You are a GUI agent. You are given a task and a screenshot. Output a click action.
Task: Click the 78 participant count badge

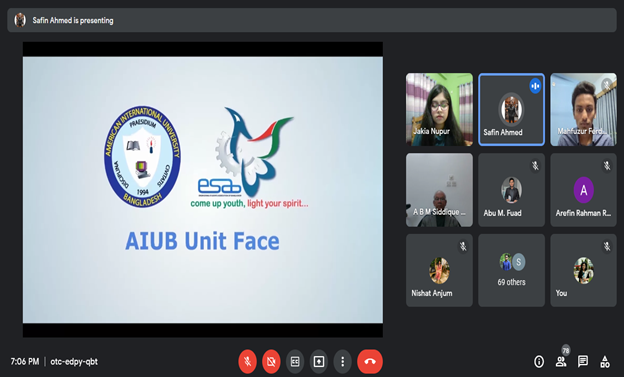coord(566,350)
